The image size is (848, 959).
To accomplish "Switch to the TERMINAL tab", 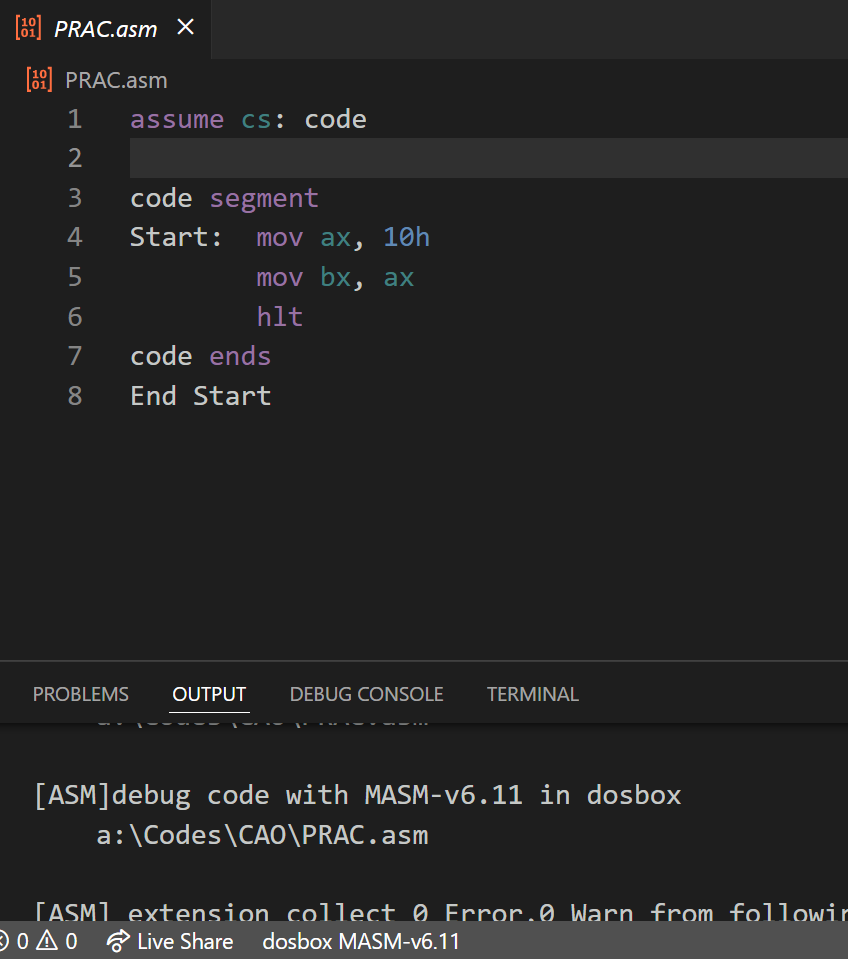I will (533, 694).
